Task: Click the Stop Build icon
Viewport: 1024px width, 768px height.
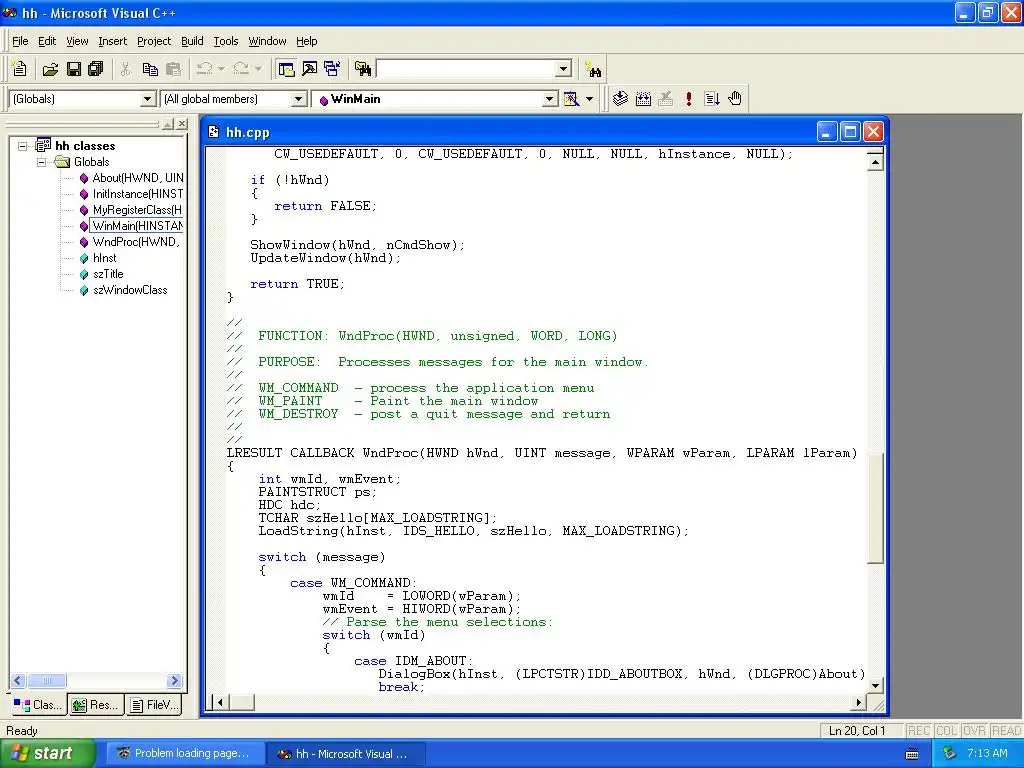Action: (665, 99)
